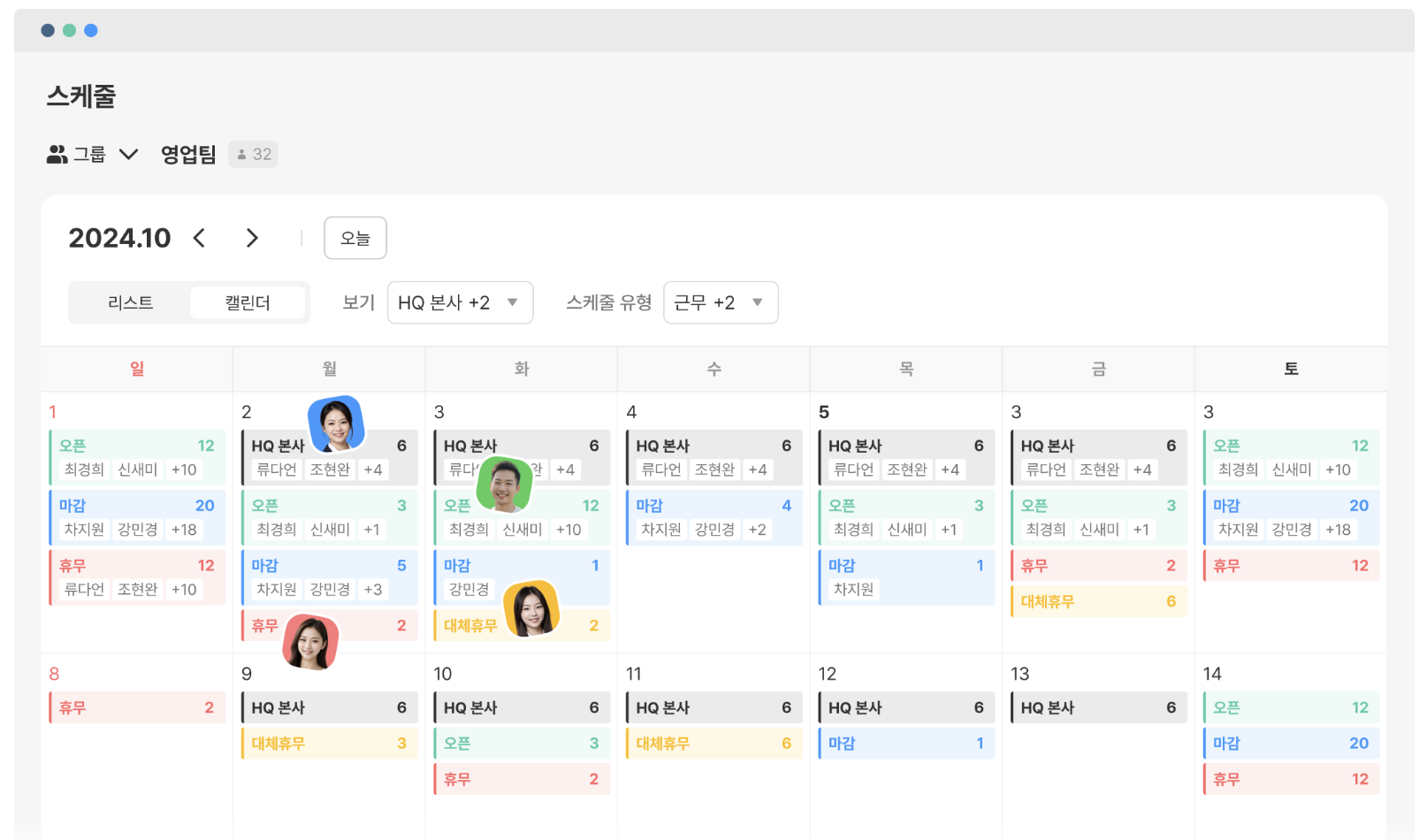Open 마감 1 shift on Thursday 5
1427x840 pixels.
[x=906, y=577]
